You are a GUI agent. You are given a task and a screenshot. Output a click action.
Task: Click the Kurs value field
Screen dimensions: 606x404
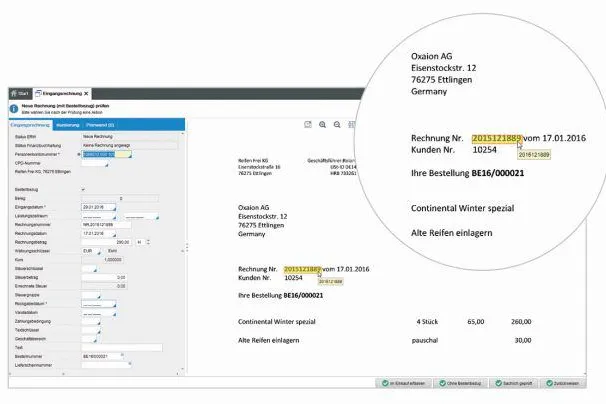point(102,260)
